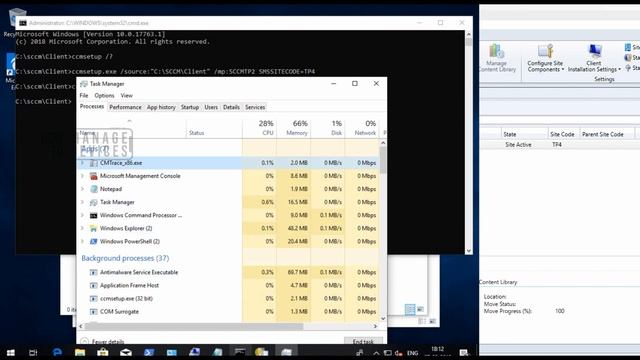
Task: Open the View menu in Task Manager
Action: [127, 96]
